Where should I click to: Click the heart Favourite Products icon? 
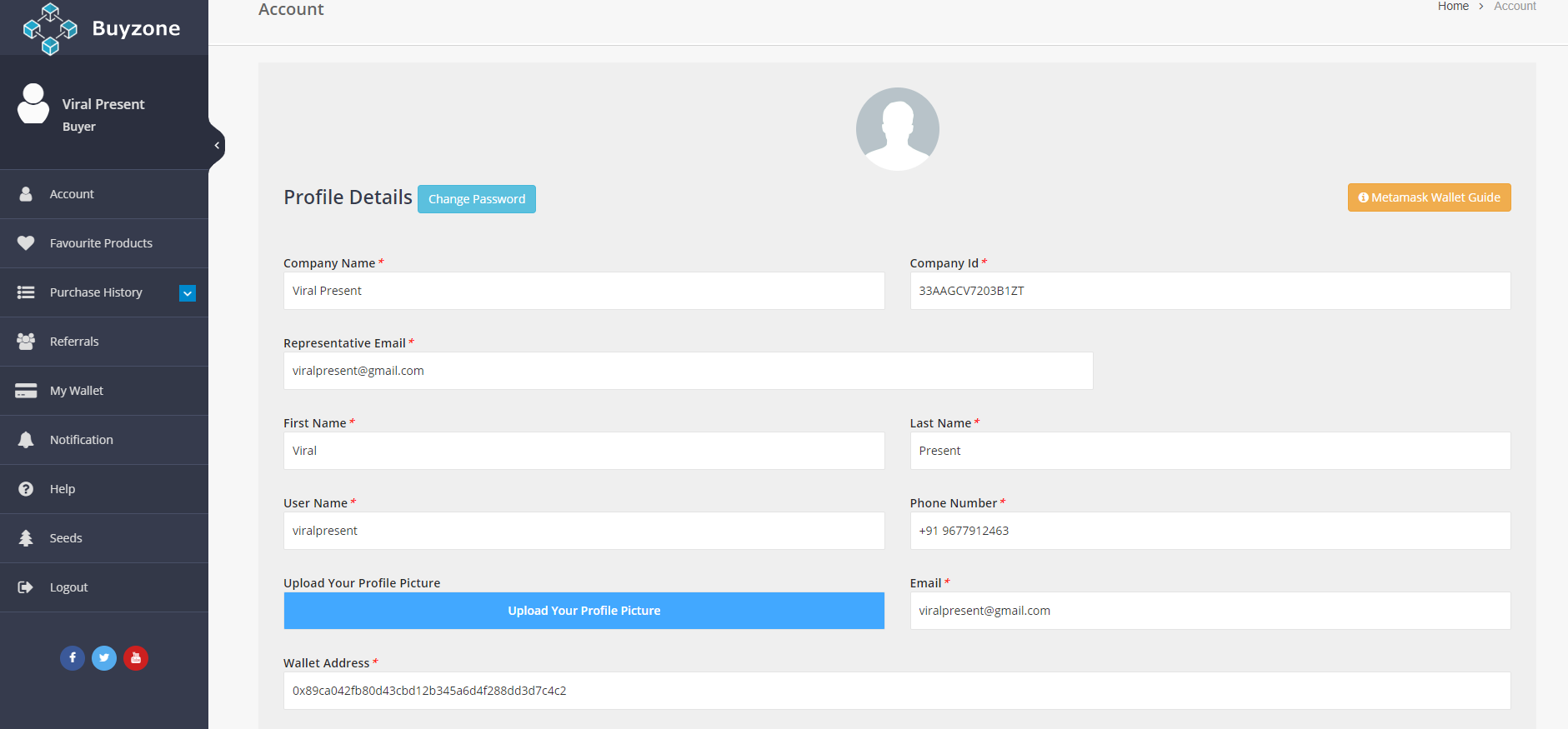point(26,243)
